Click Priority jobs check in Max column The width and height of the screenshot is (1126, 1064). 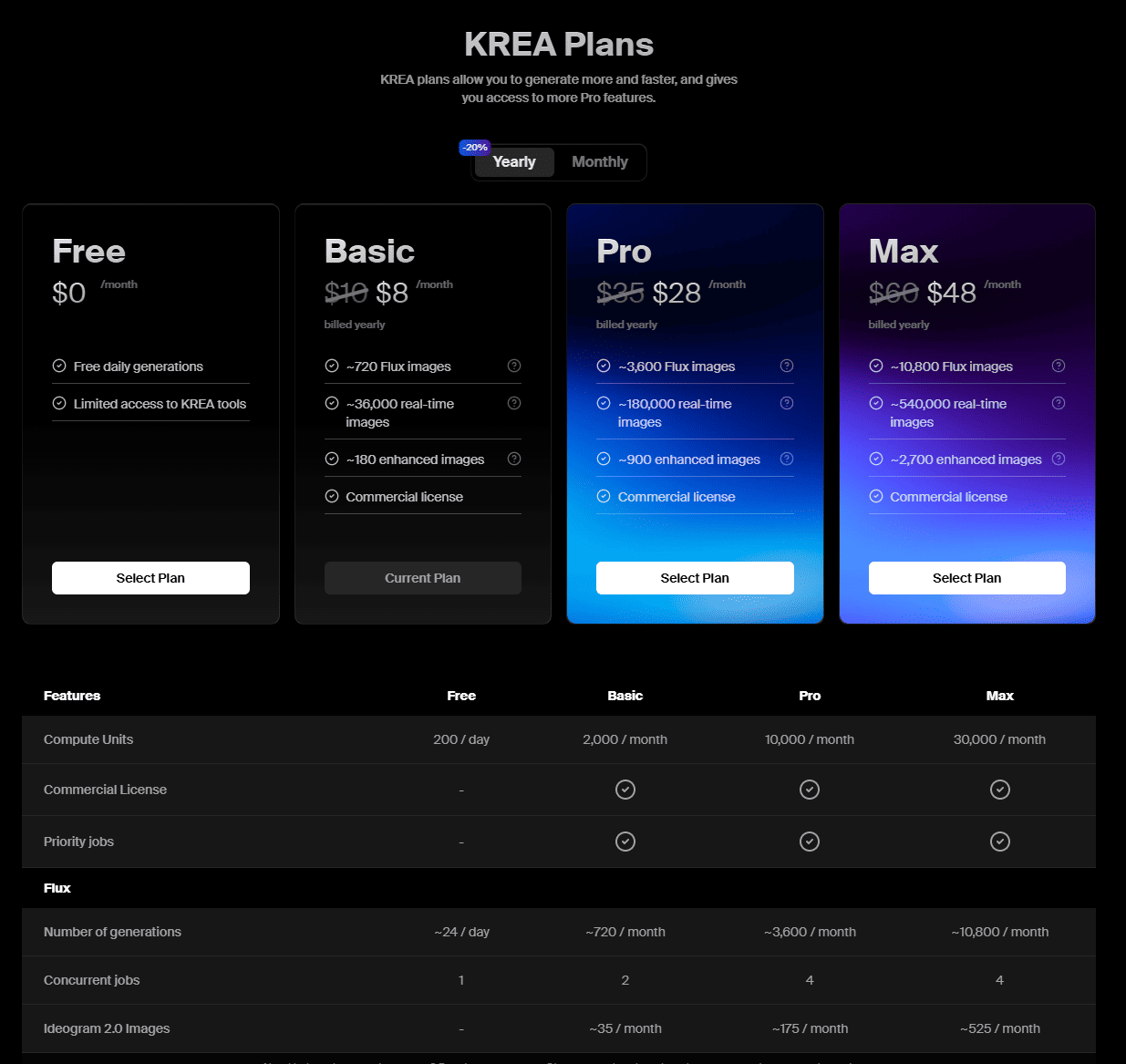click(x=1000, y=842)
